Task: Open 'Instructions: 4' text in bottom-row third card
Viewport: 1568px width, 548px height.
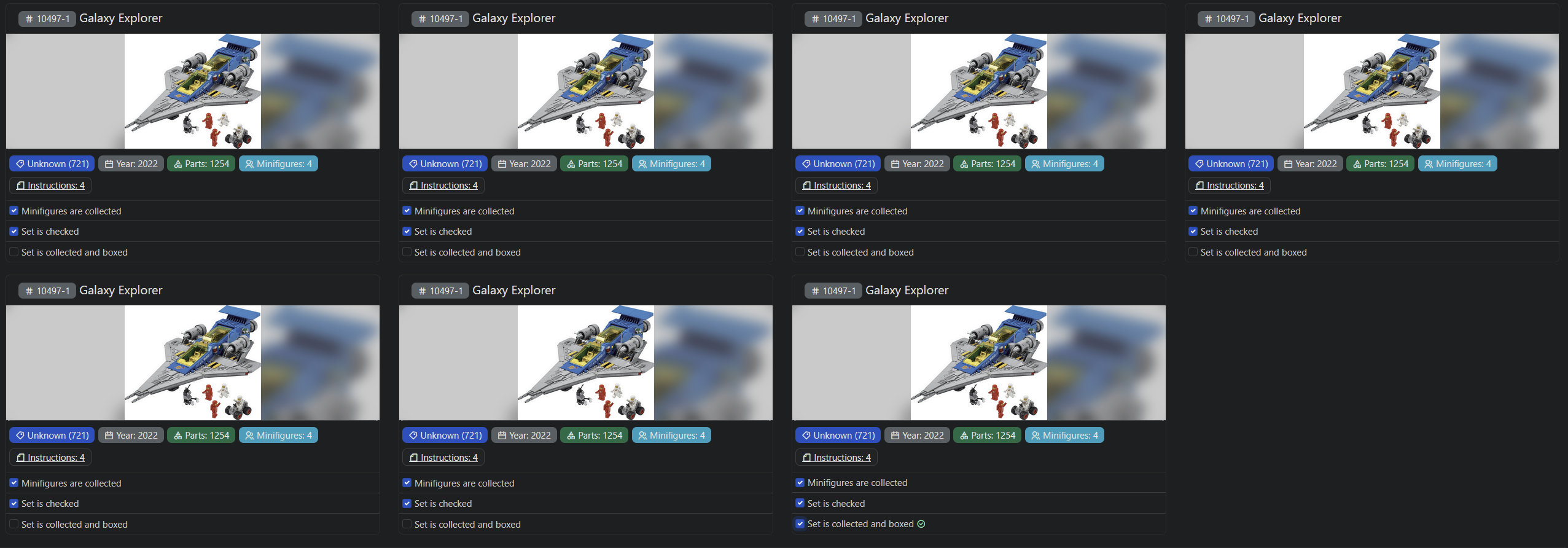Action: point(842,458)
